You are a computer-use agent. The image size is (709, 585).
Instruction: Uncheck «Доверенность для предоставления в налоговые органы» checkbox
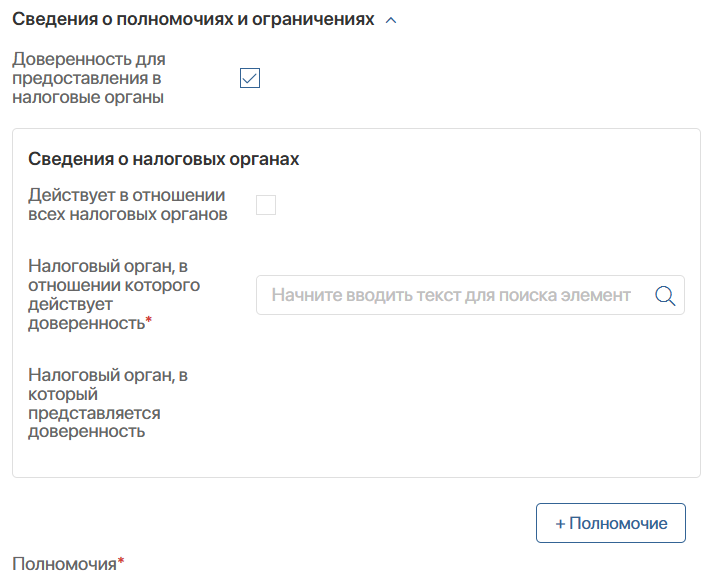tap(250, 78)
